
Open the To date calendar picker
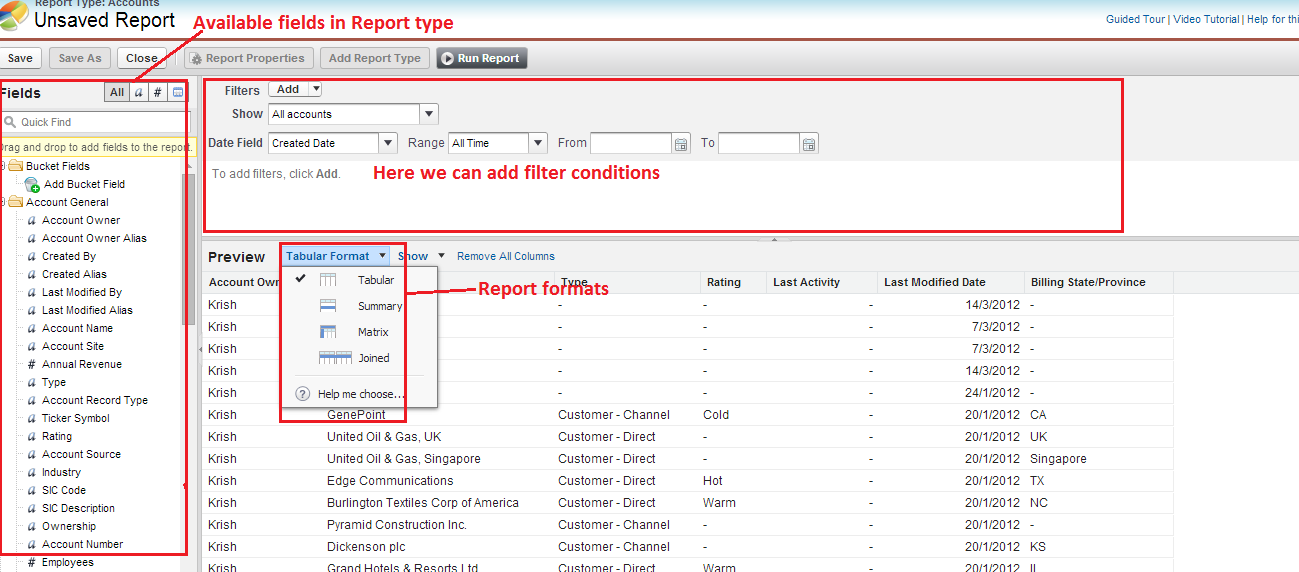pos(810,144)
